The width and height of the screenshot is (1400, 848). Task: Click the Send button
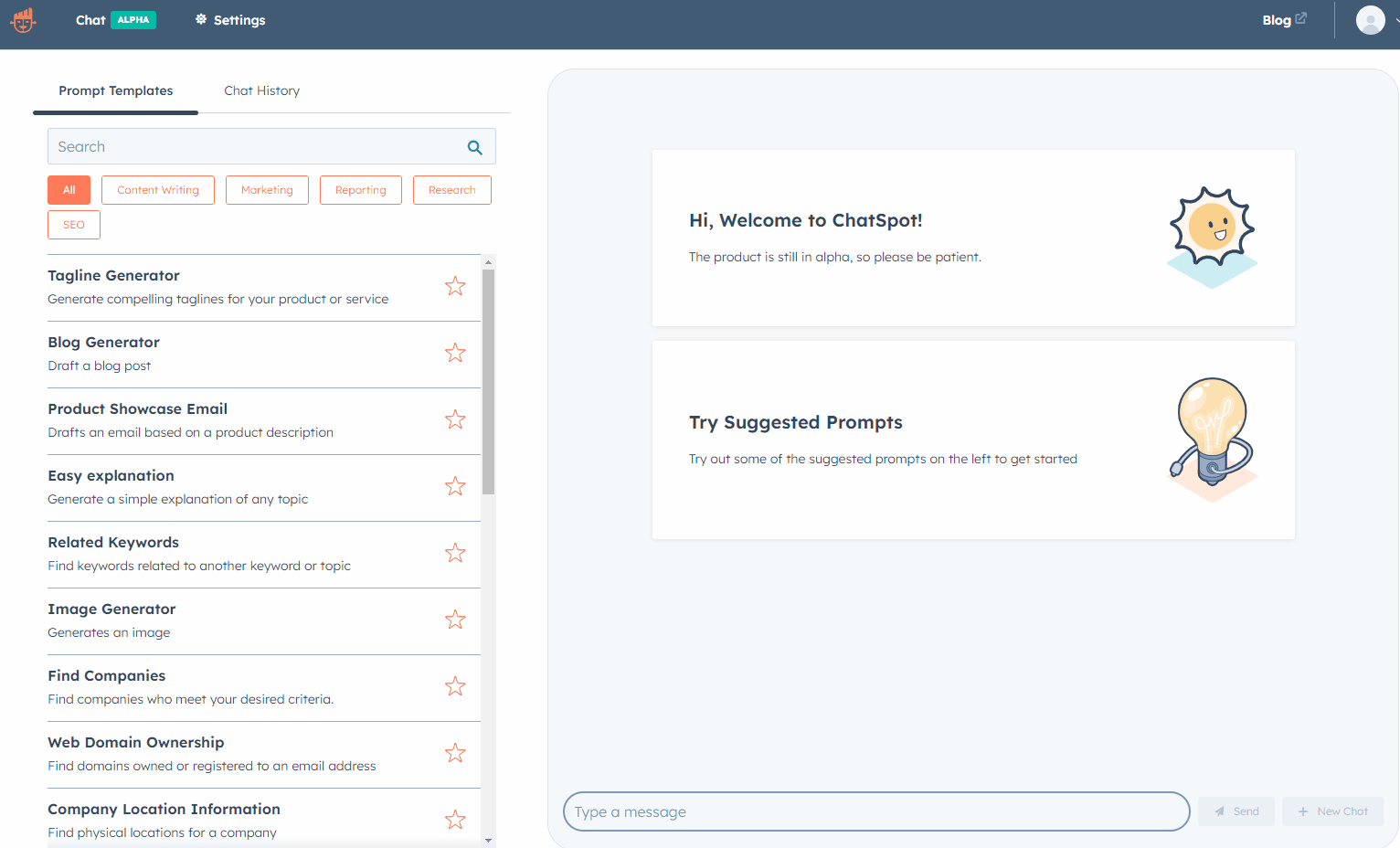point(1236,811)
